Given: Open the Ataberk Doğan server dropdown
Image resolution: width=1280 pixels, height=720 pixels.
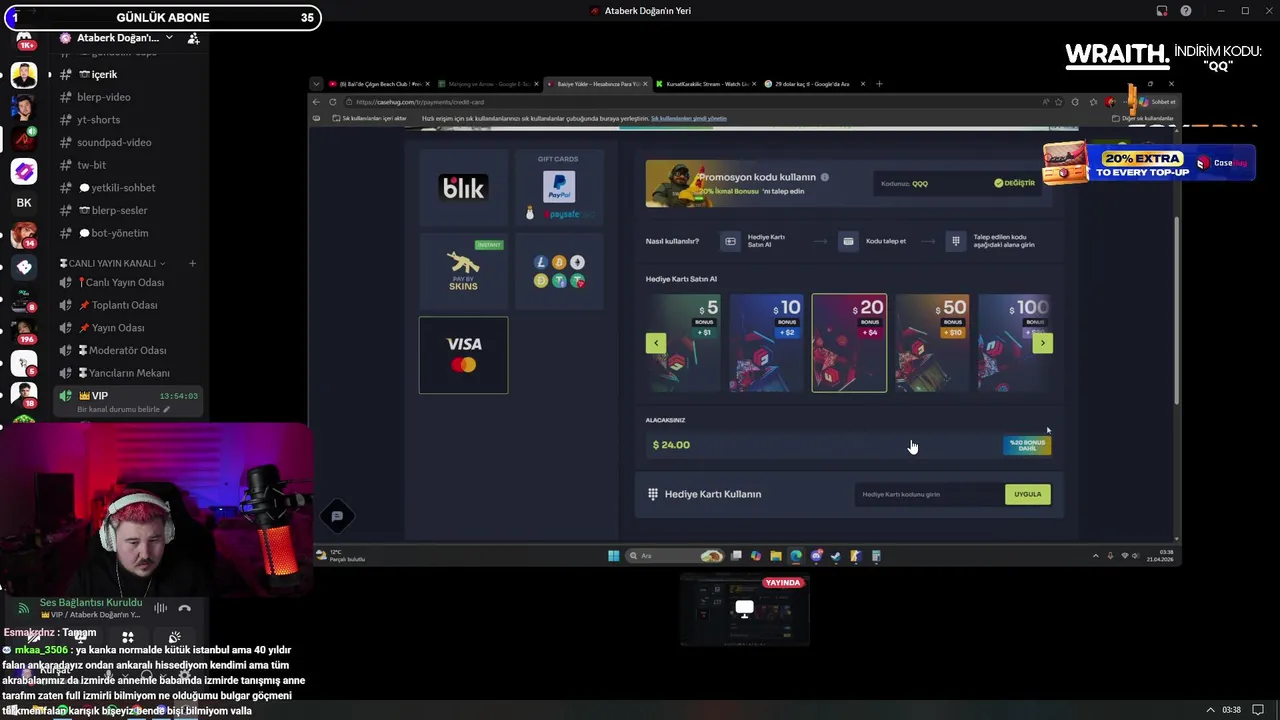Looking at the screenshot, I should pyautogui.click(x=117, y=38).
